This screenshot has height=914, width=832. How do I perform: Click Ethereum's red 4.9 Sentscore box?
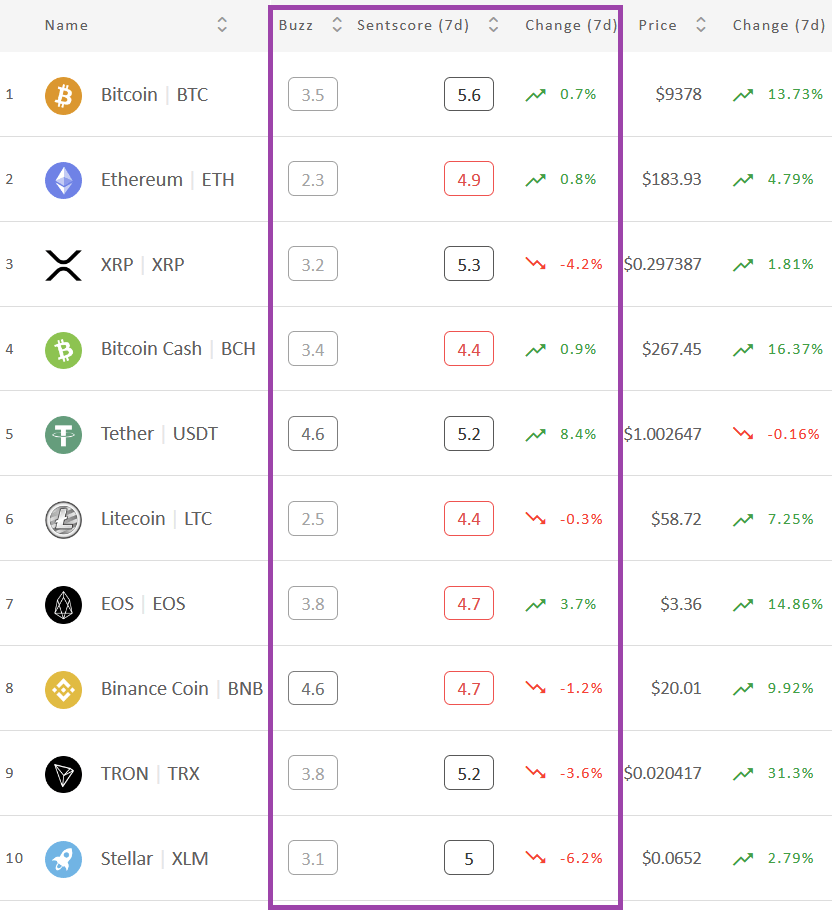click(x=469, y=179)
